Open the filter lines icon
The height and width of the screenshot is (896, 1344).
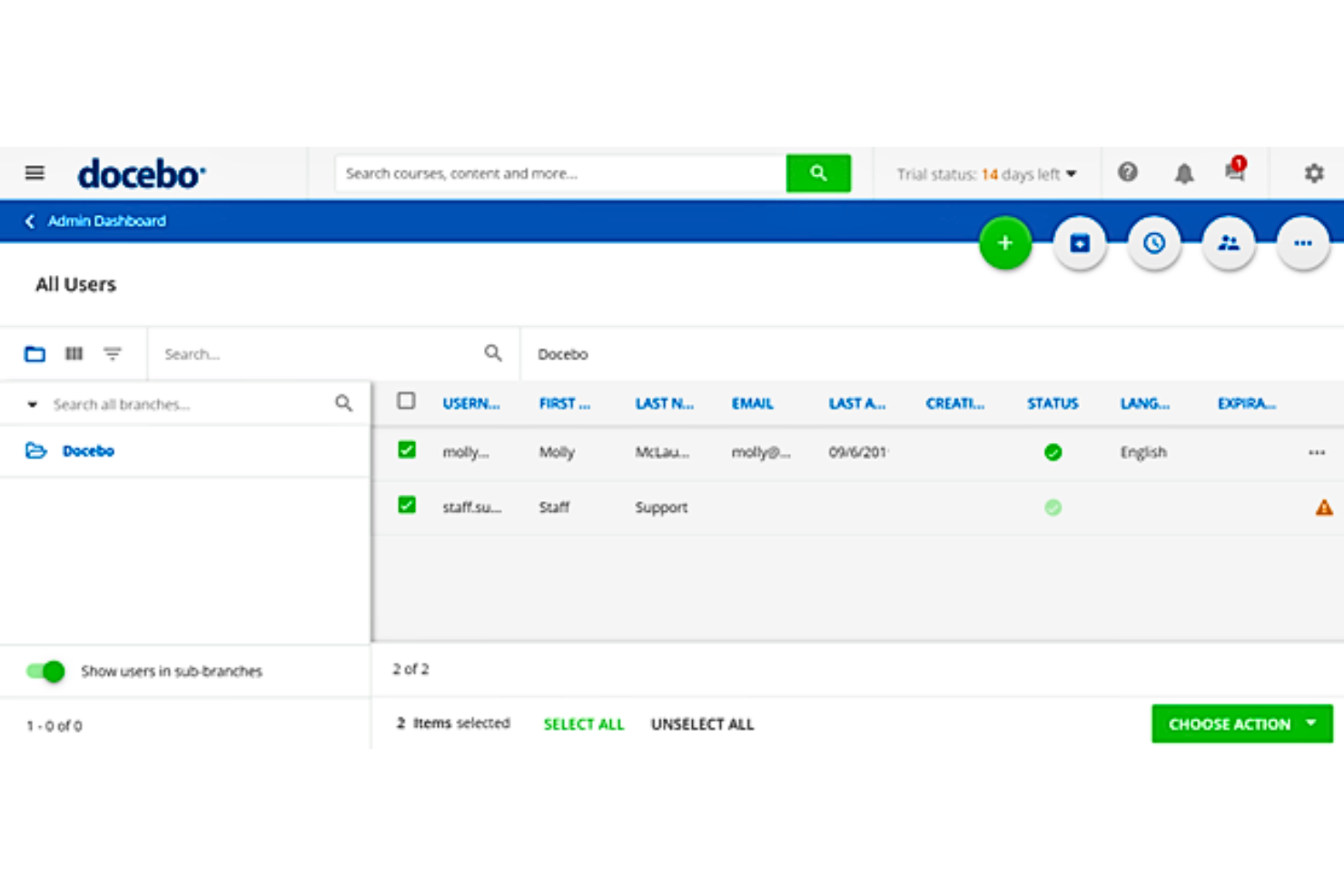[113, 353]
